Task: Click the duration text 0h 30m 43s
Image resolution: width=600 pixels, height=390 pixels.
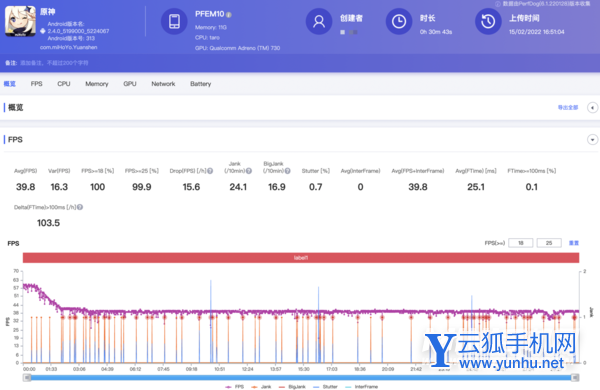Action: (x=436, y=32)
